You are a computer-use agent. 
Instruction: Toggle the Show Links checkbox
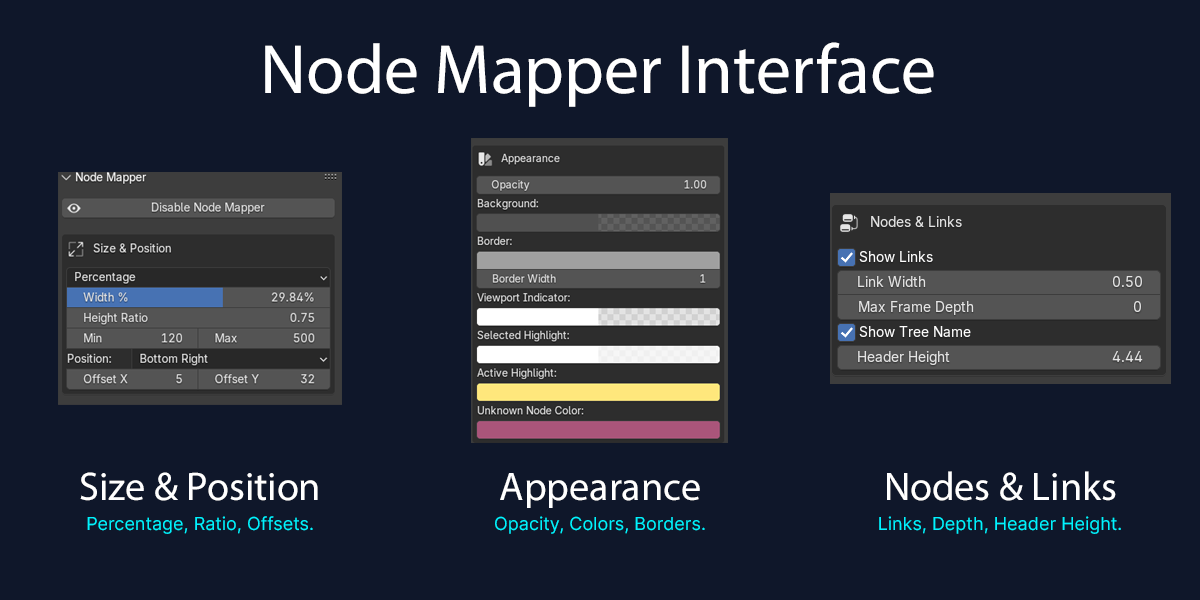pyautogui.click(x=847, y=257)
